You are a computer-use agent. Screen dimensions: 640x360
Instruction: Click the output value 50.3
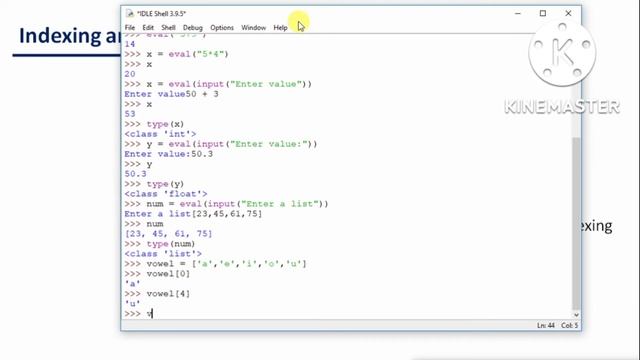(135, 174)
